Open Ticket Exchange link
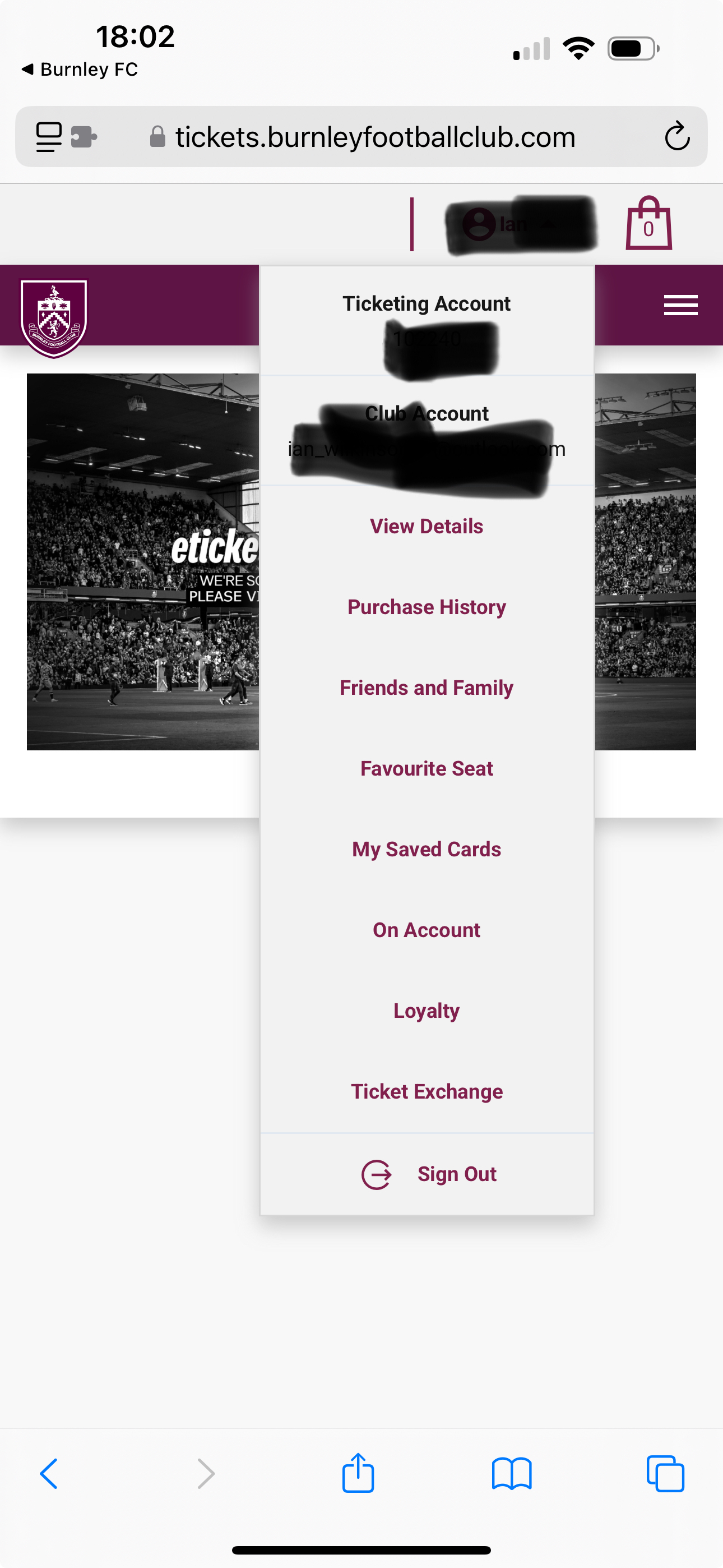This screenshot has width=723, height=1568. pyautogui.click(x=427, y=1091)
